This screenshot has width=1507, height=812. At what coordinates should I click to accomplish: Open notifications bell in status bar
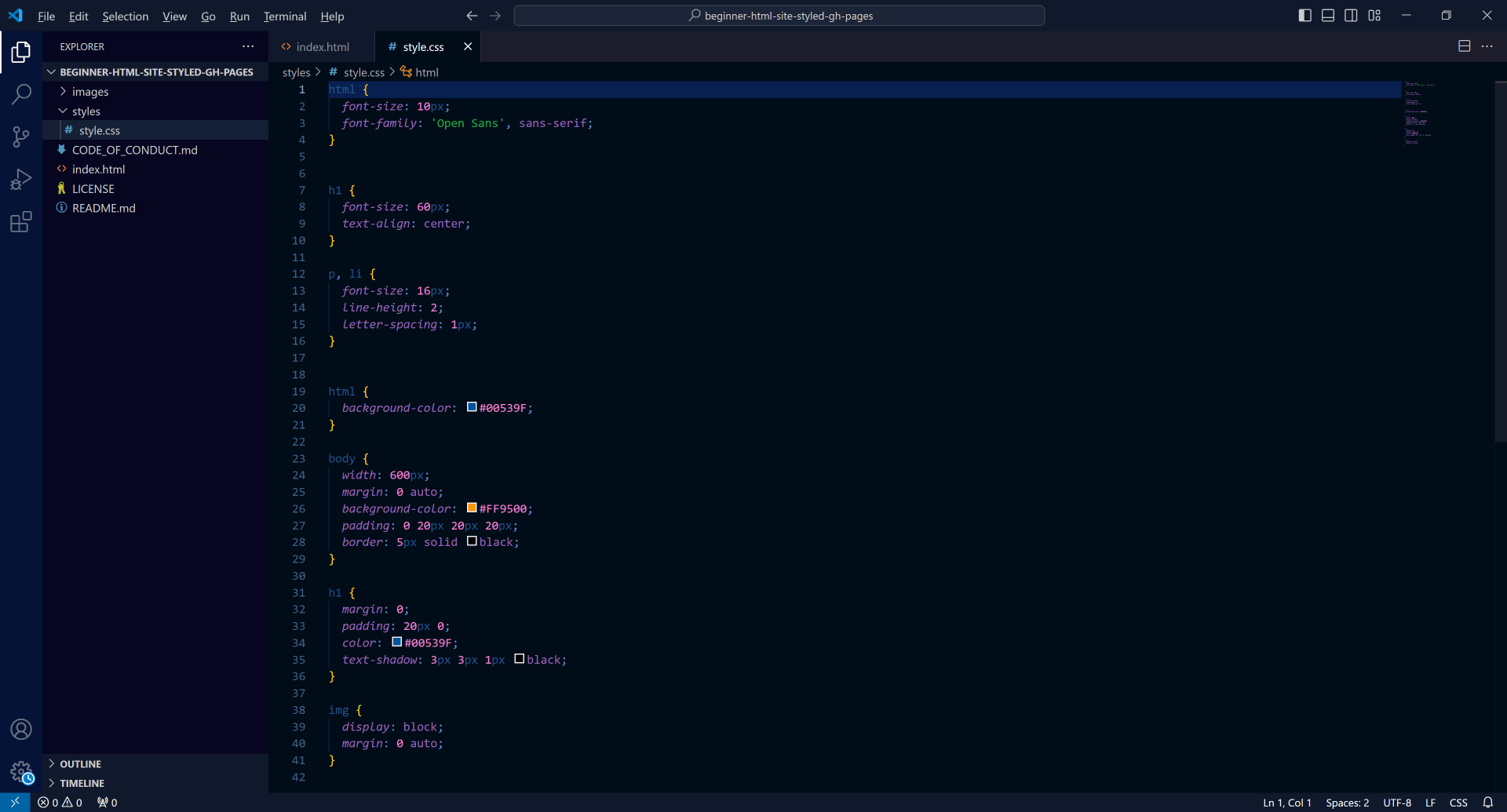(x=1487, y=803)
